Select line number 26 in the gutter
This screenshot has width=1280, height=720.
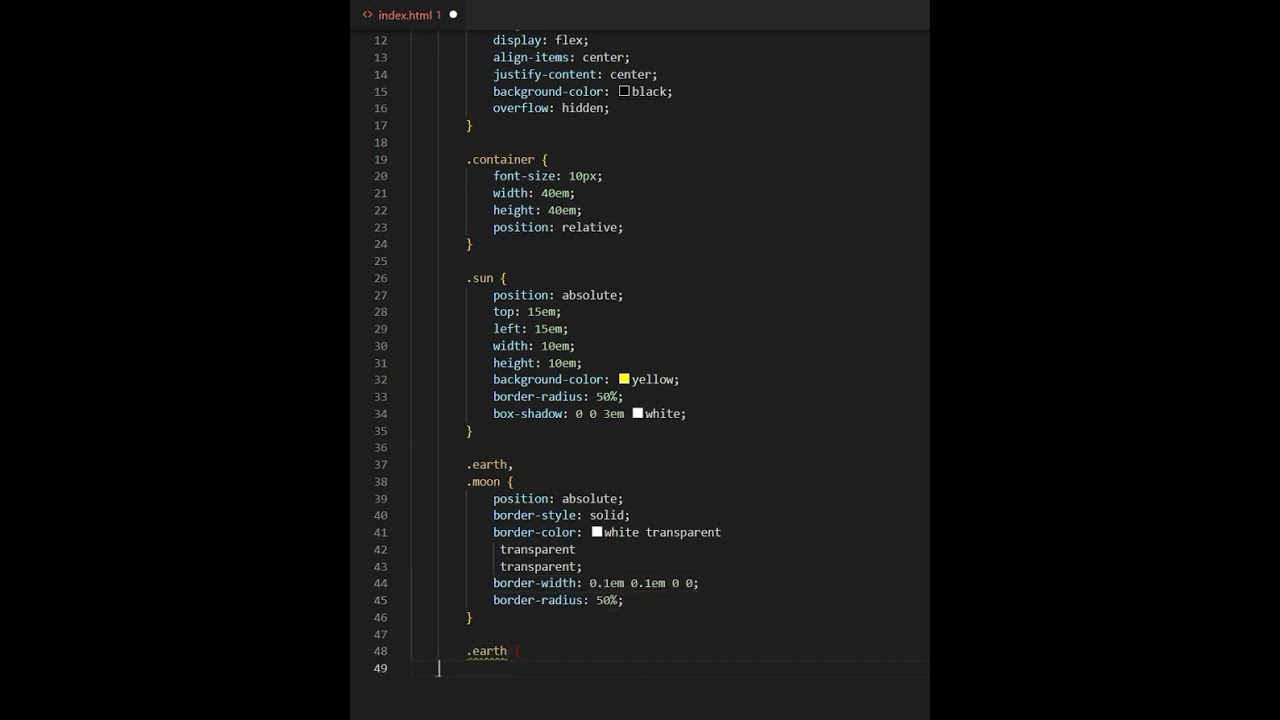point(380,278)
